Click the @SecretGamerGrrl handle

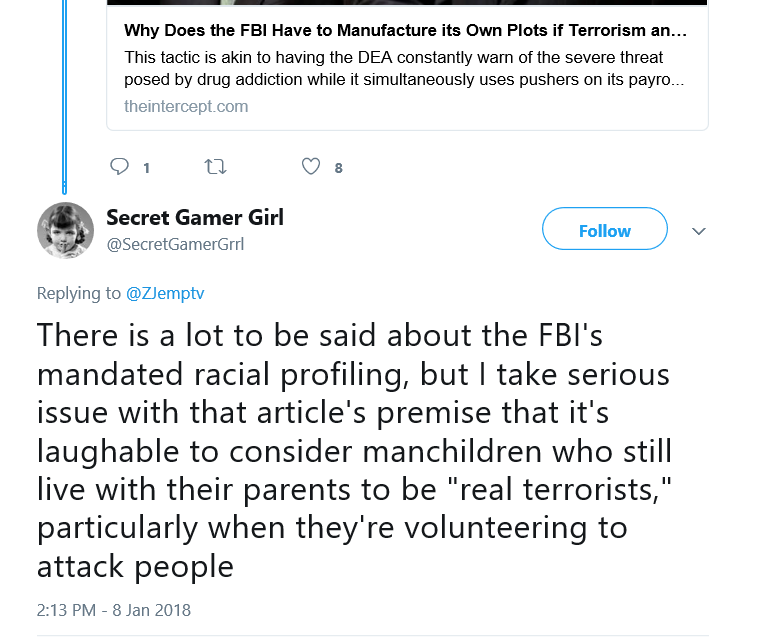click(175, 244)
